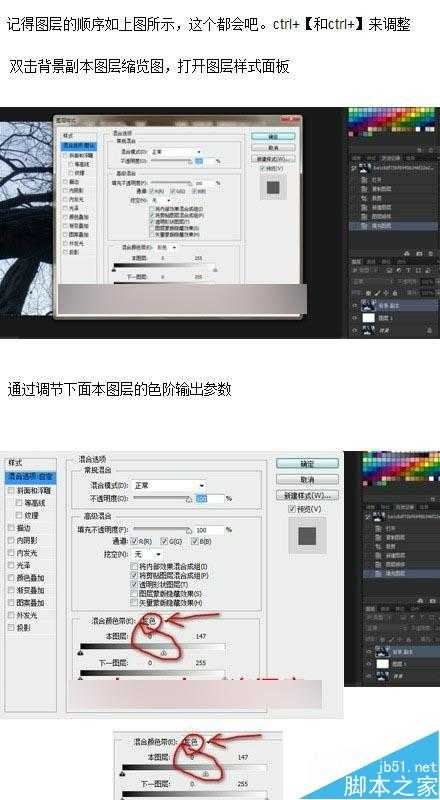Select white 图层 1 thumbnail beside the small dialog

(x=369, y=318)
